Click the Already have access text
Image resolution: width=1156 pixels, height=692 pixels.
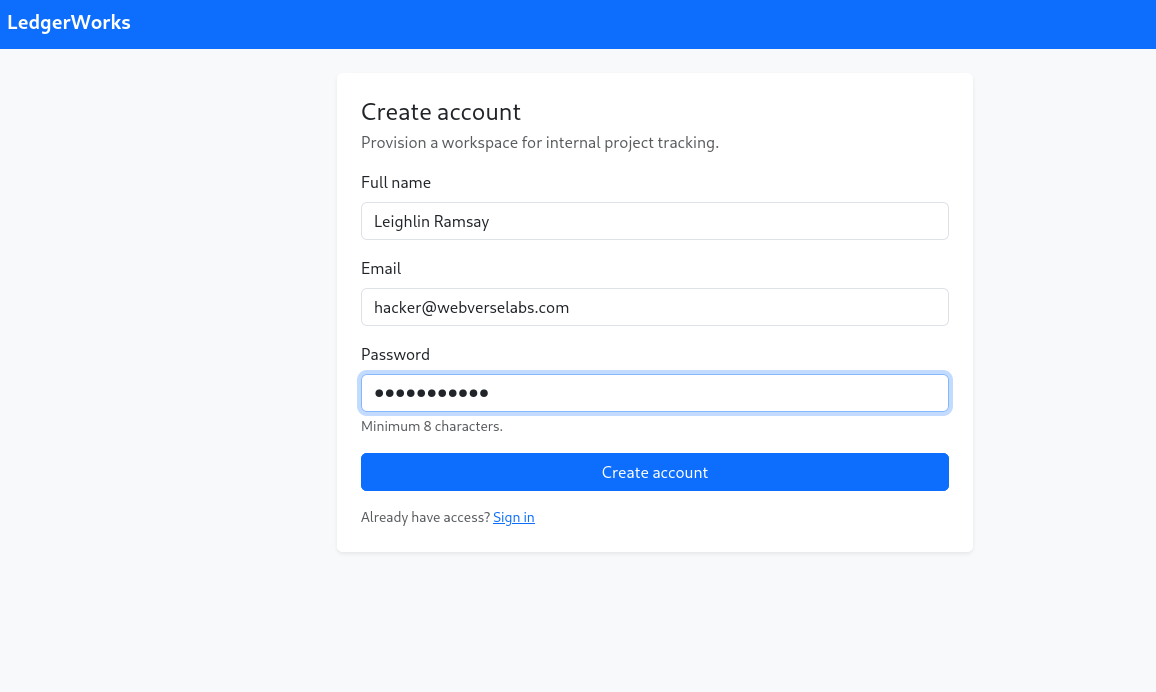(x=425, y=517)
